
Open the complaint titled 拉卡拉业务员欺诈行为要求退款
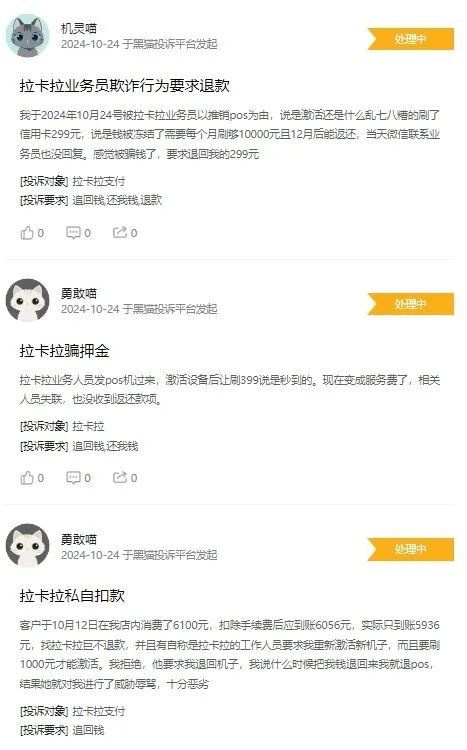coord(124,86)
